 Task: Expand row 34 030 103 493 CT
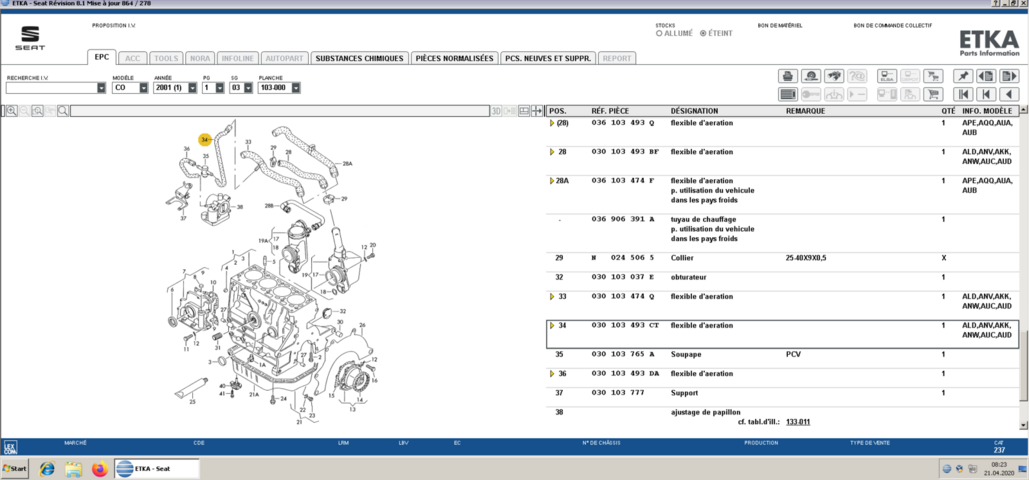pos(552,325)
